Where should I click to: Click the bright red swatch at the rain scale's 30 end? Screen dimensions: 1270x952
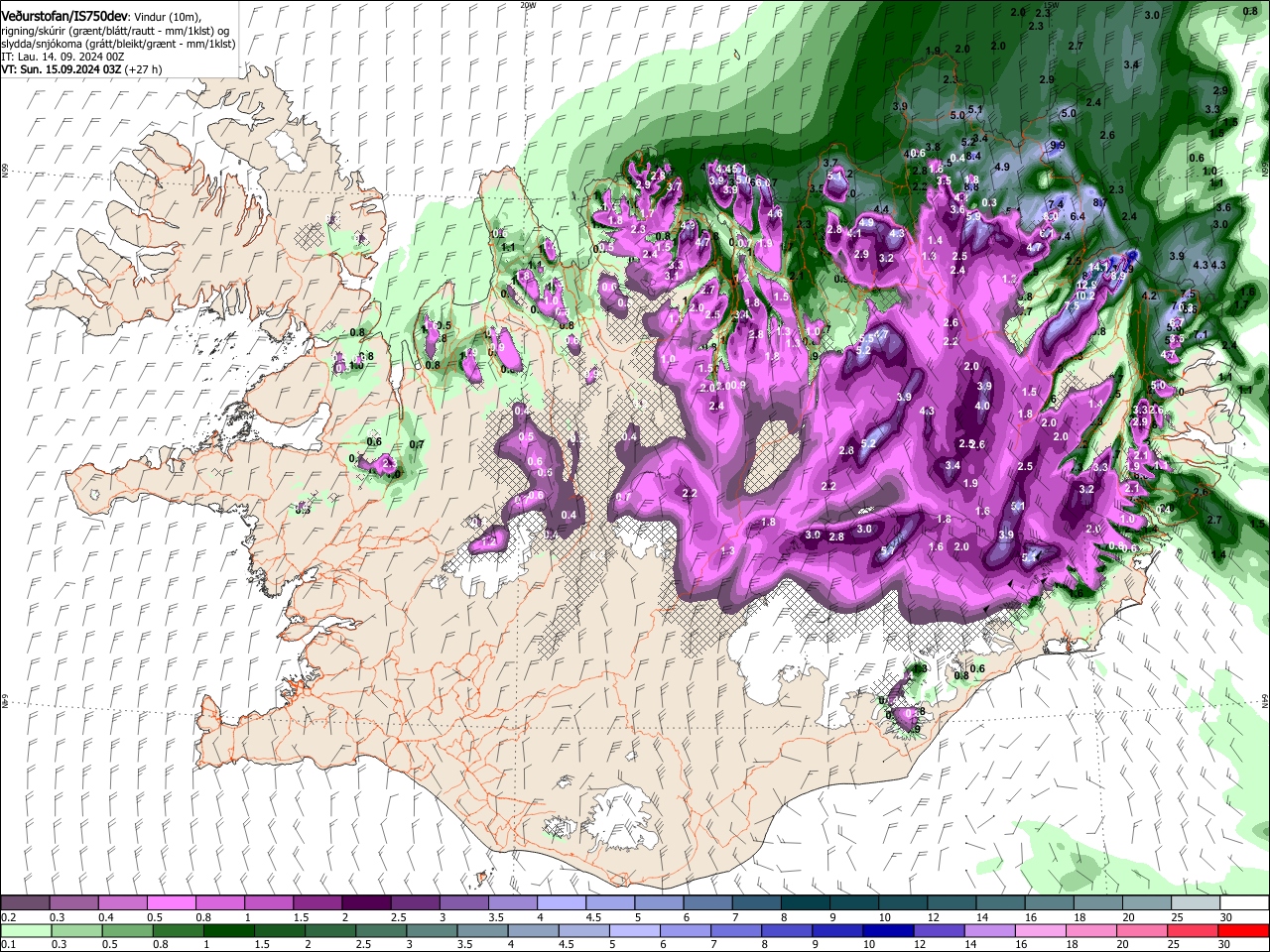coord(1243,930)
